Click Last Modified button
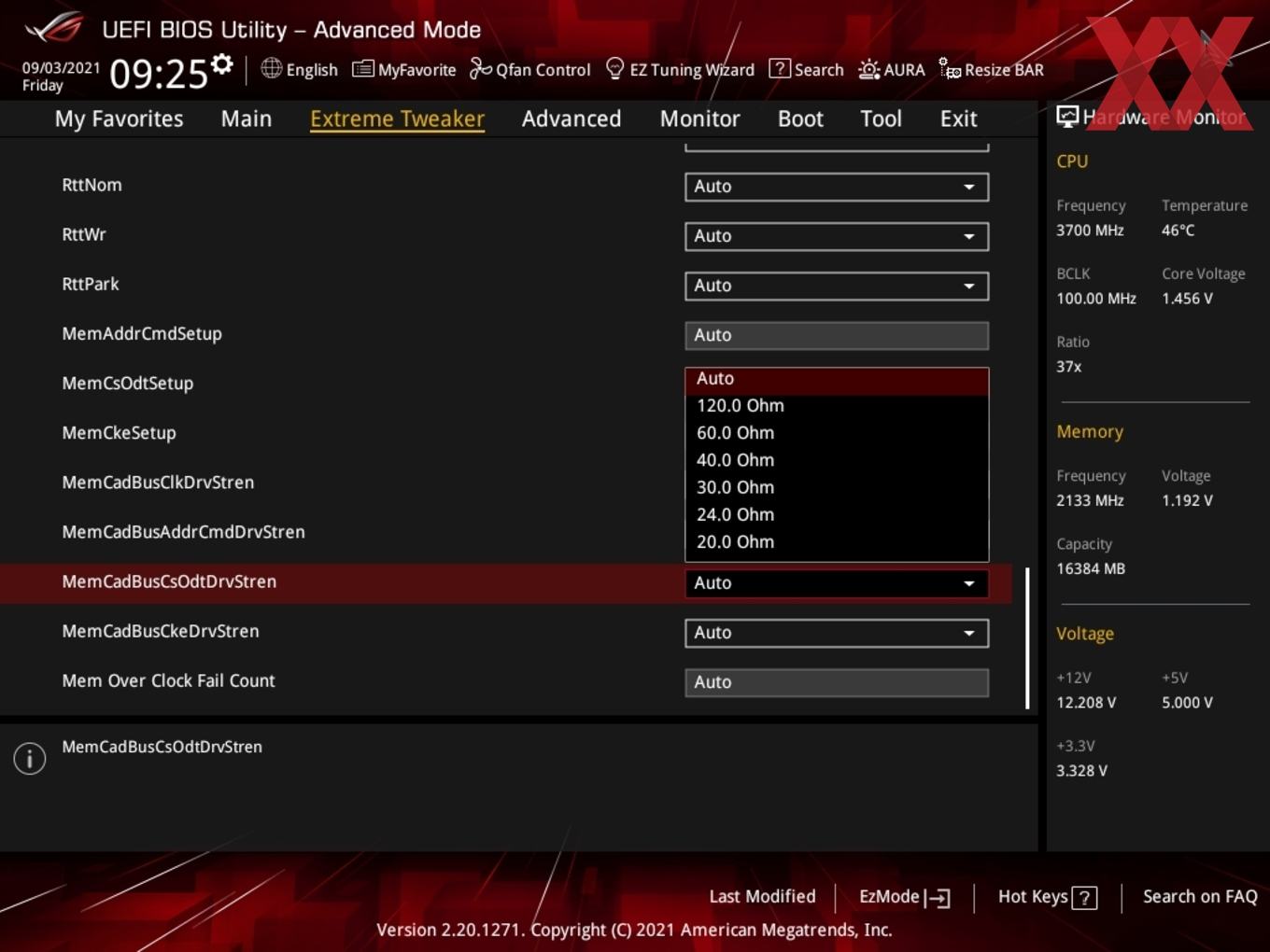The width and height of the screenshot is (1270, 952). coord(762,897)
